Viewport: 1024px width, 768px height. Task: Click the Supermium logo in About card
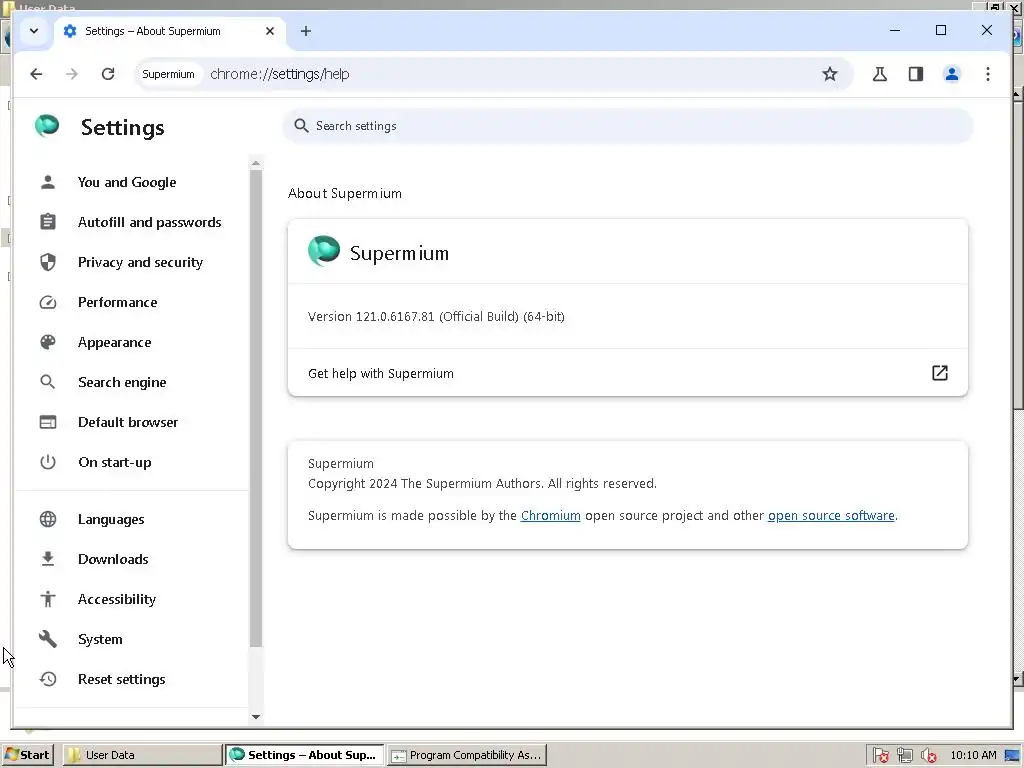324,251
